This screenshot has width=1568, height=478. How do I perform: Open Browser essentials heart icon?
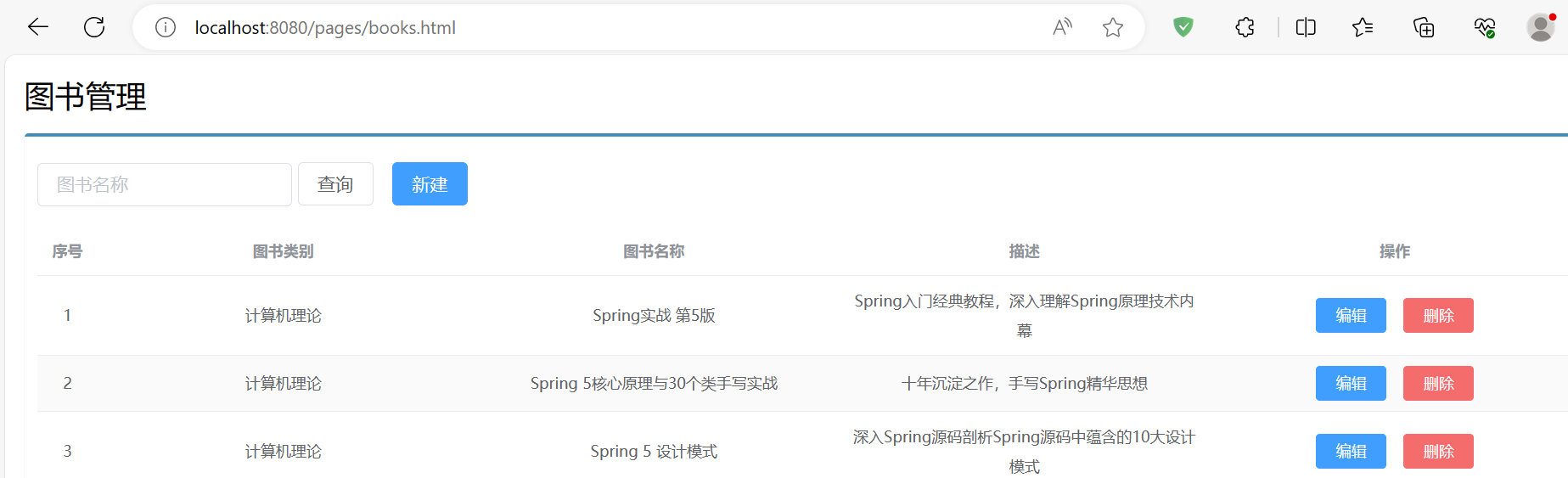[x=1484, y=27]
